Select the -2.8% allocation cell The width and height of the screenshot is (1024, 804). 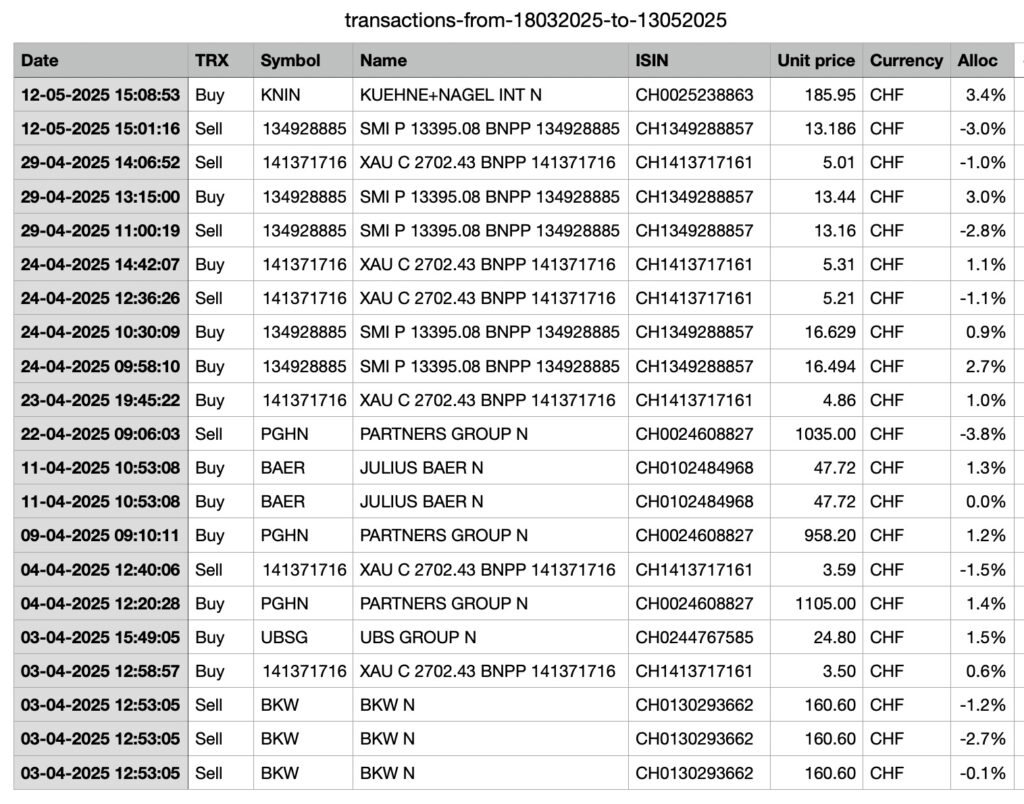point(982,231)
